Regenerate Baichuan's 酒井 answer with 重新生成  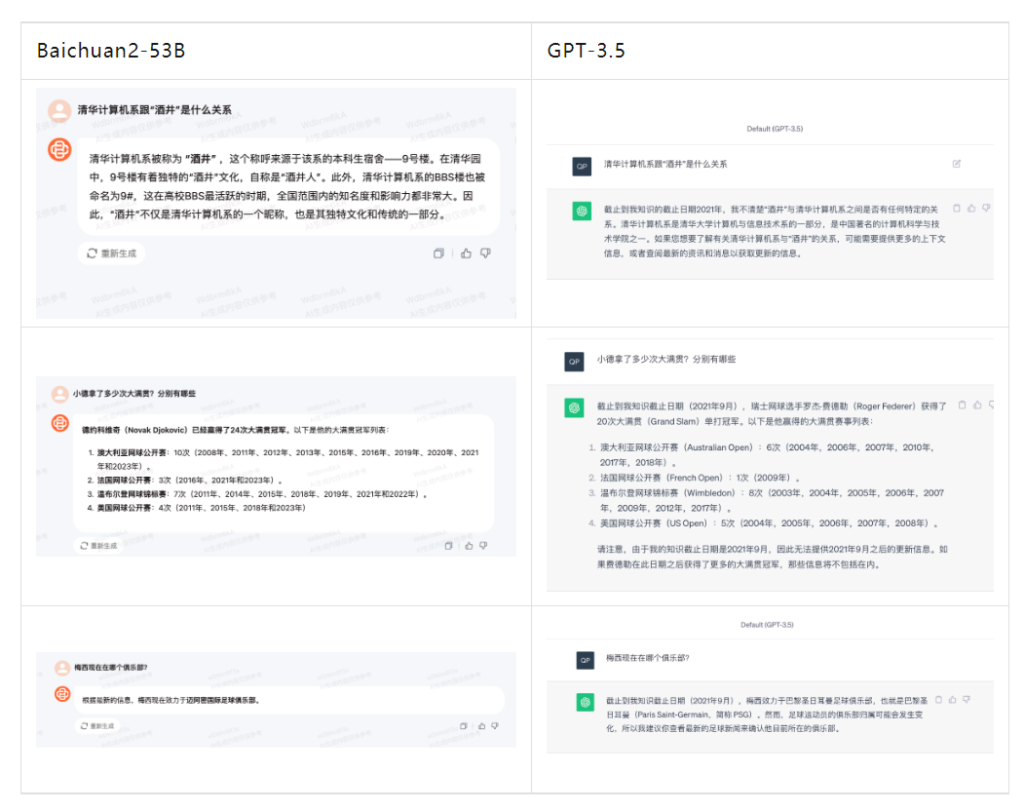click(112, 253)
